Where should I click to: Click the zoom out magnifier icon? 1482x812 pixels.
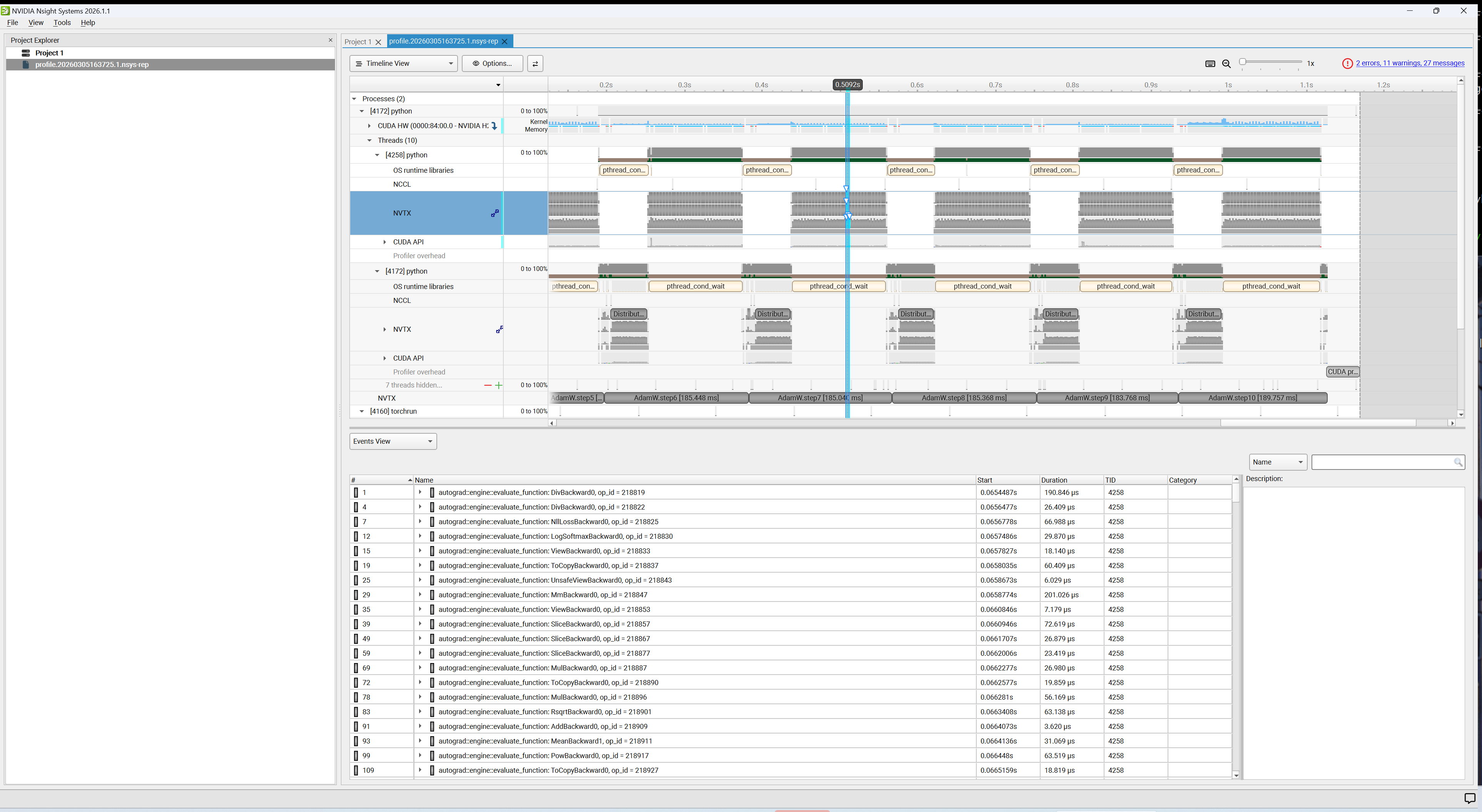pos(1226,64)
